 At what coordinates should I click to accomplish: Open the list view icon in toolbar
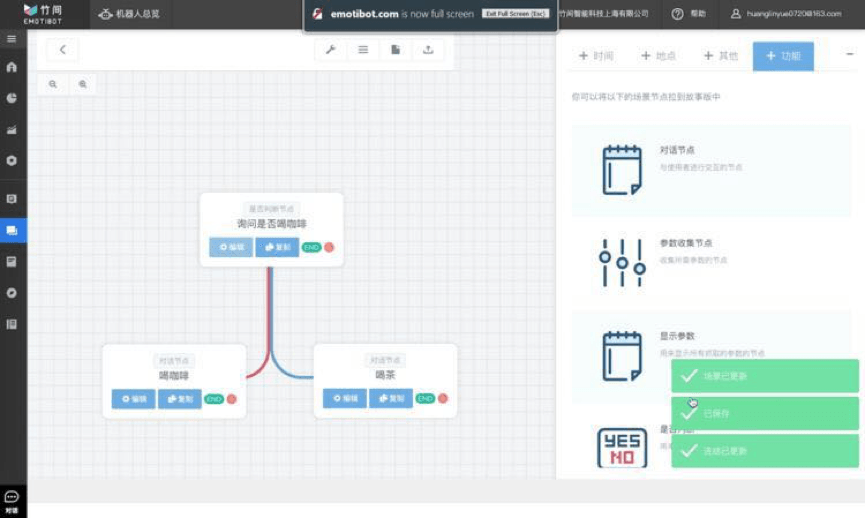(x=363, y=50)
